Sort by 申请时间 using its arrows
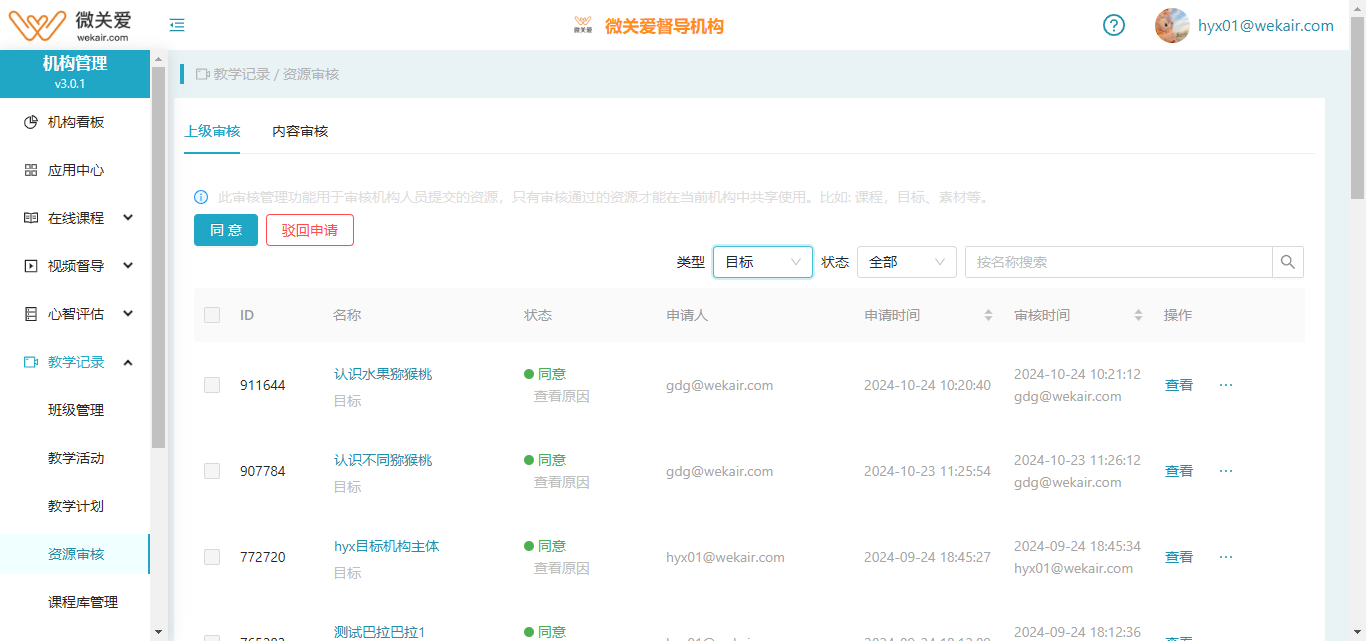This screenshot has height=641, width=1366. [988, 315]
